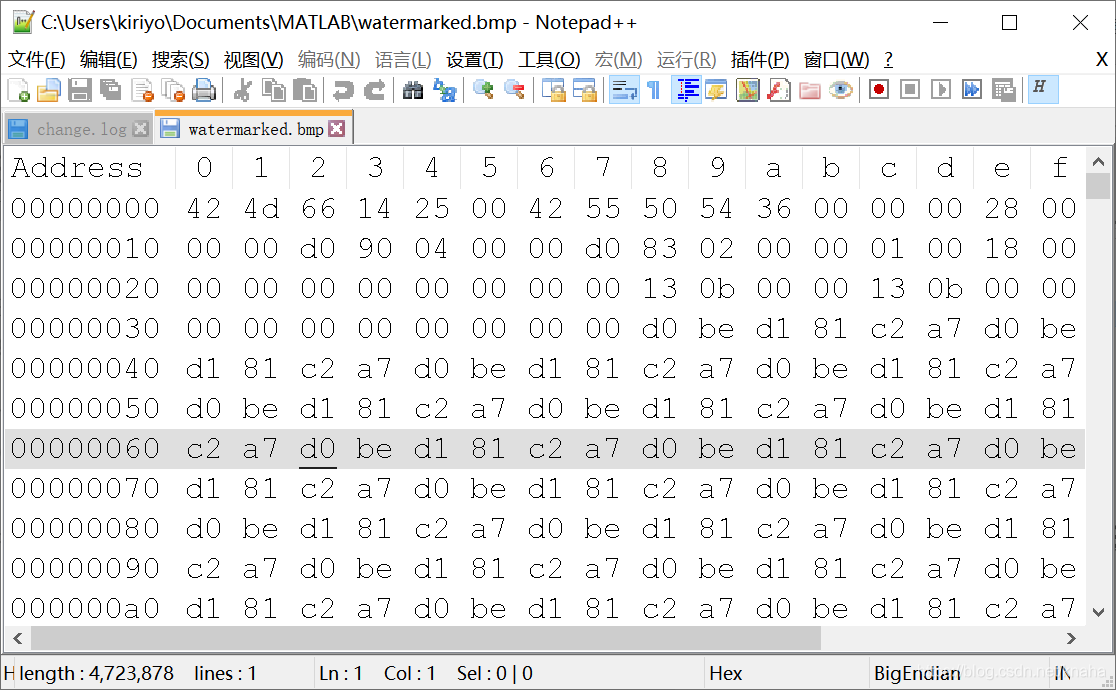
Task: Click the Stop macro recording icon
Action: [910, 90]
